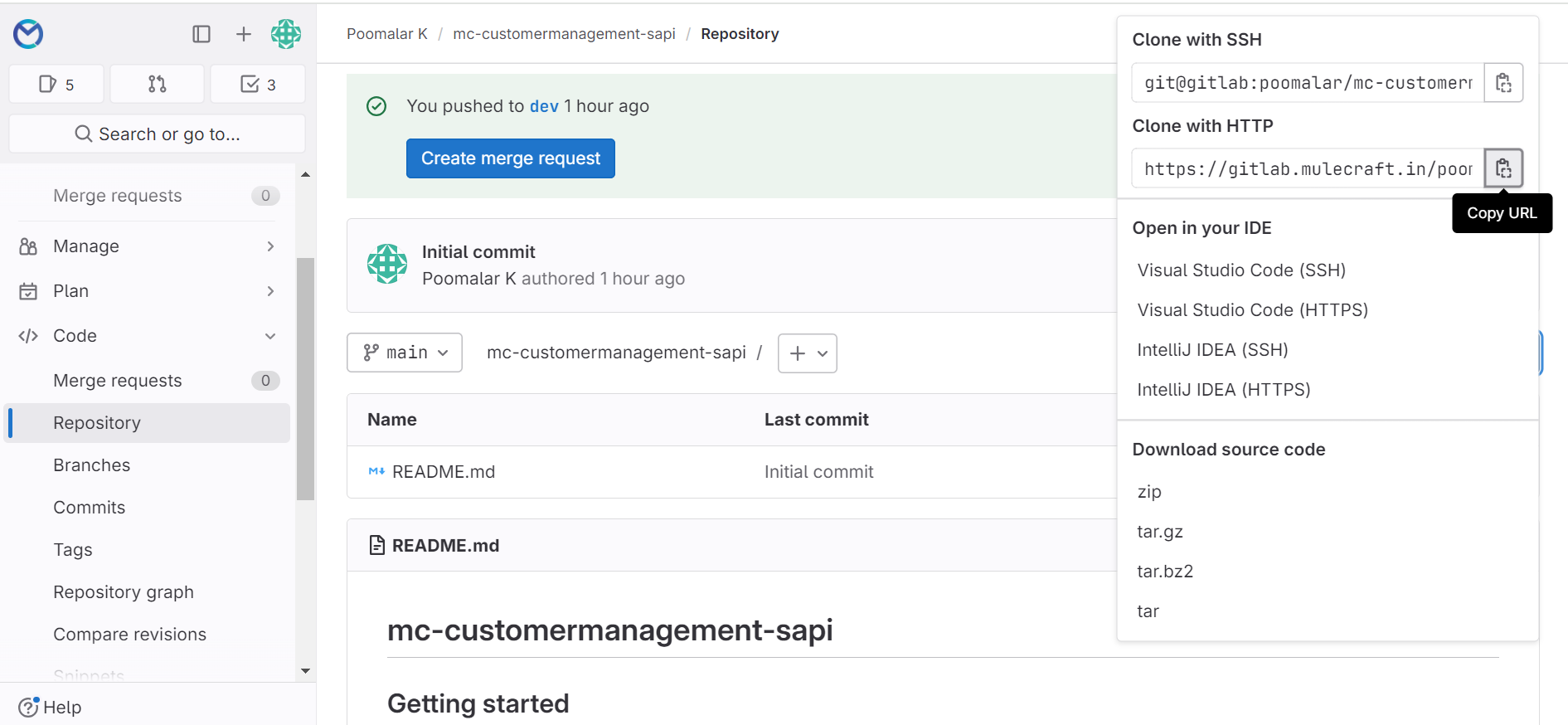This screenshot has height=725, width=1568.
Task: Open the add file plus dropdown
Action: click(807, 353)
